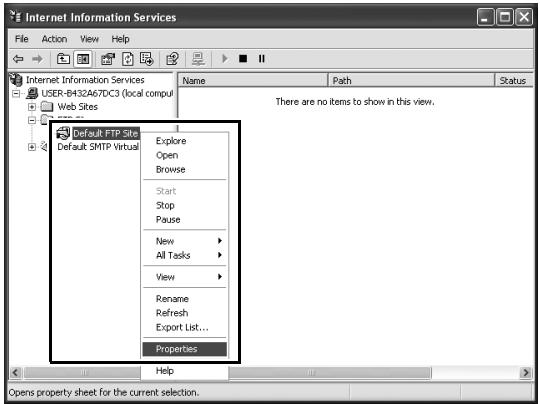Click the left scroll arrow of tree pane
This screenshot has width=540, height=404.
click(16, 373)
